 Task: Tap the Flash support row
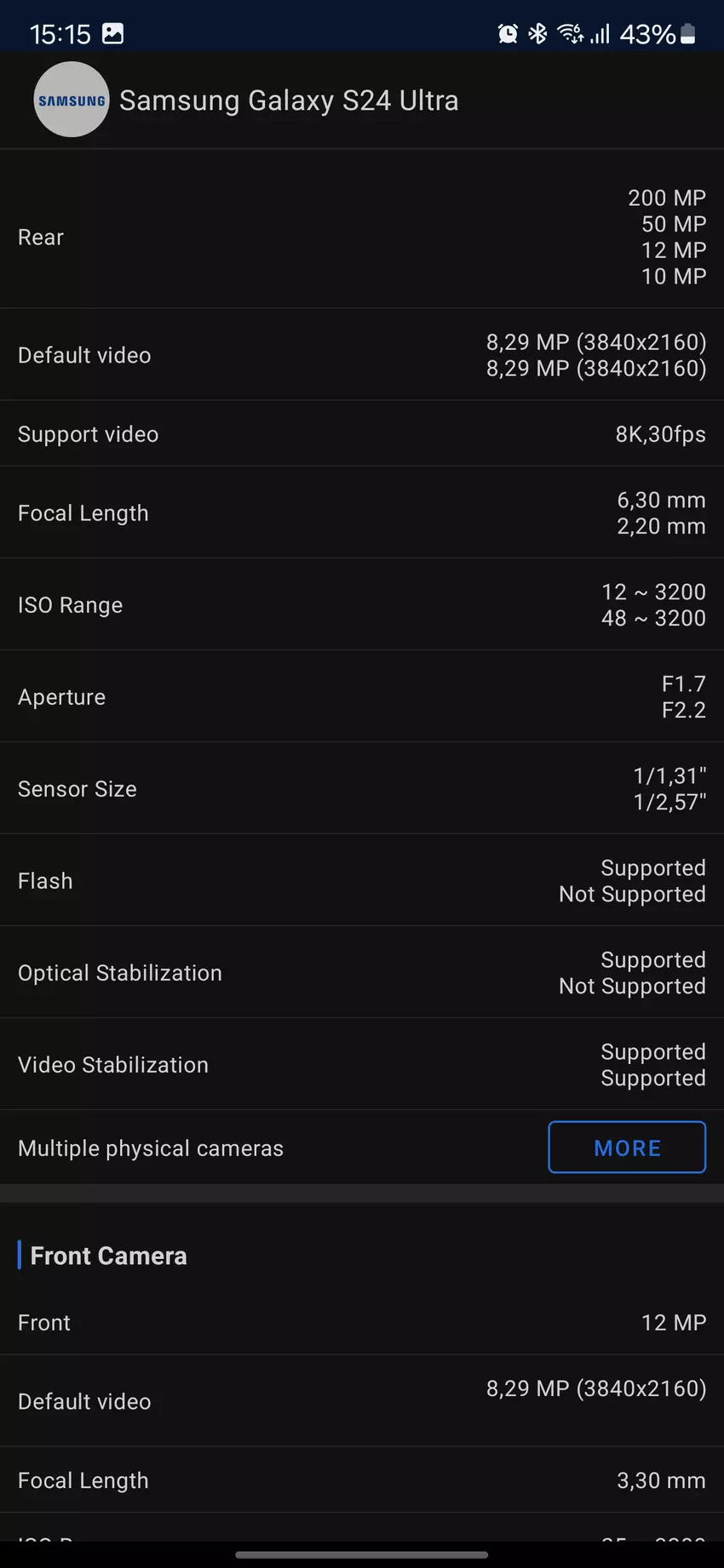pos(362,881)
